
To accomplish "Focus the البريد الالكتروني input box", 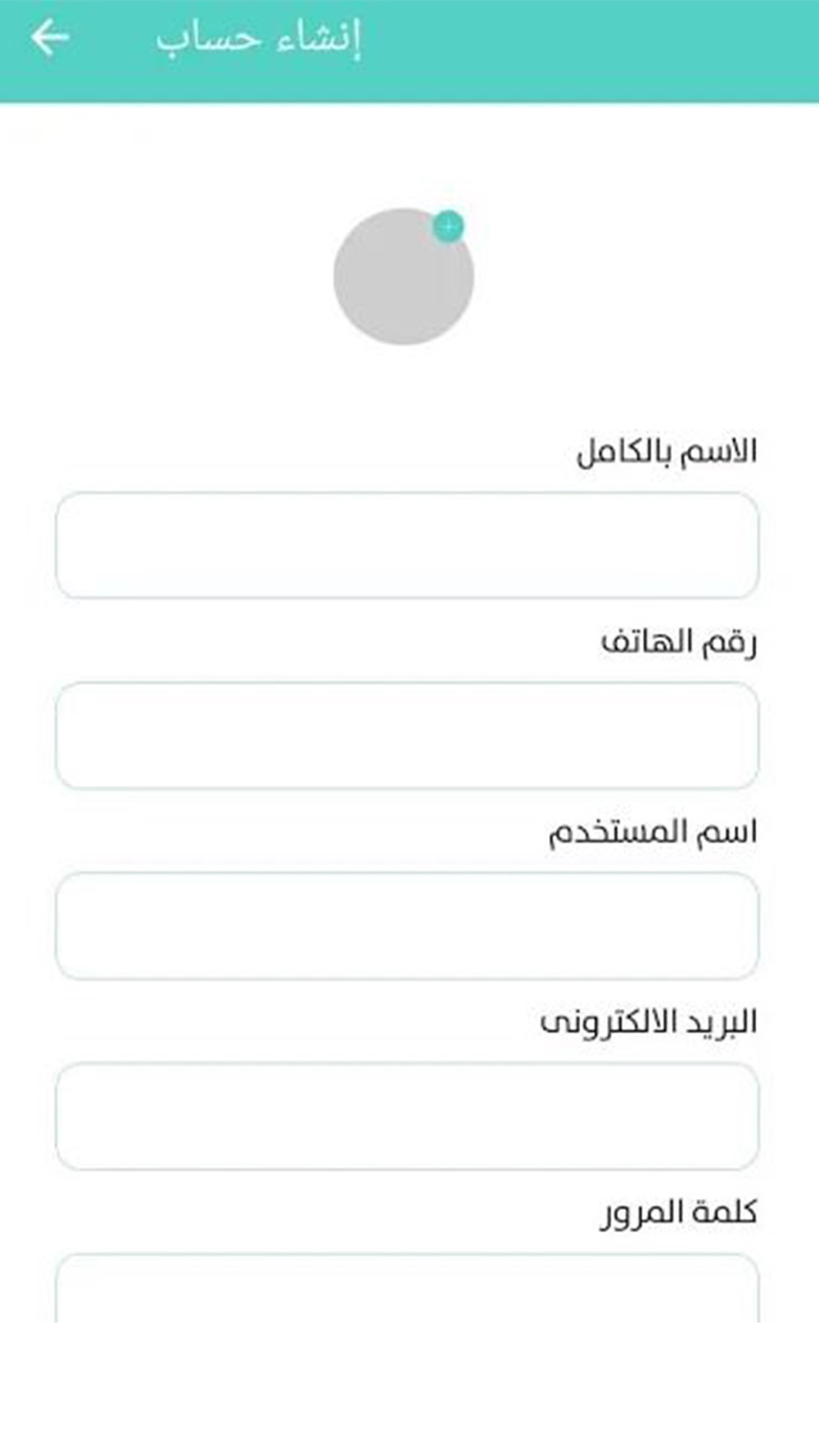I will click(407, 1116).
